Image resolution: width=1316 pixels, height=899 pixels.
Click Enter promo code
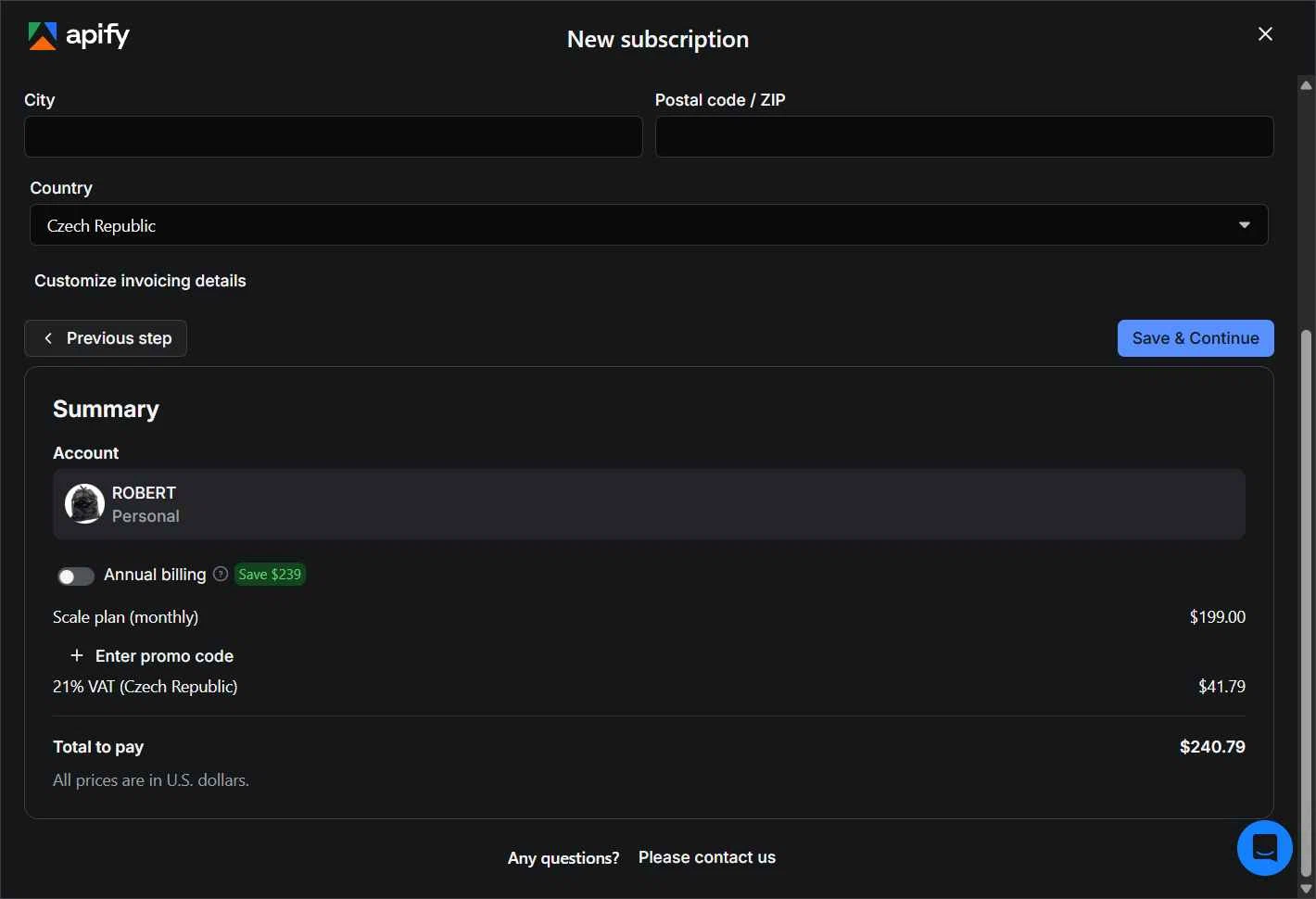click(x=164, y=656)
